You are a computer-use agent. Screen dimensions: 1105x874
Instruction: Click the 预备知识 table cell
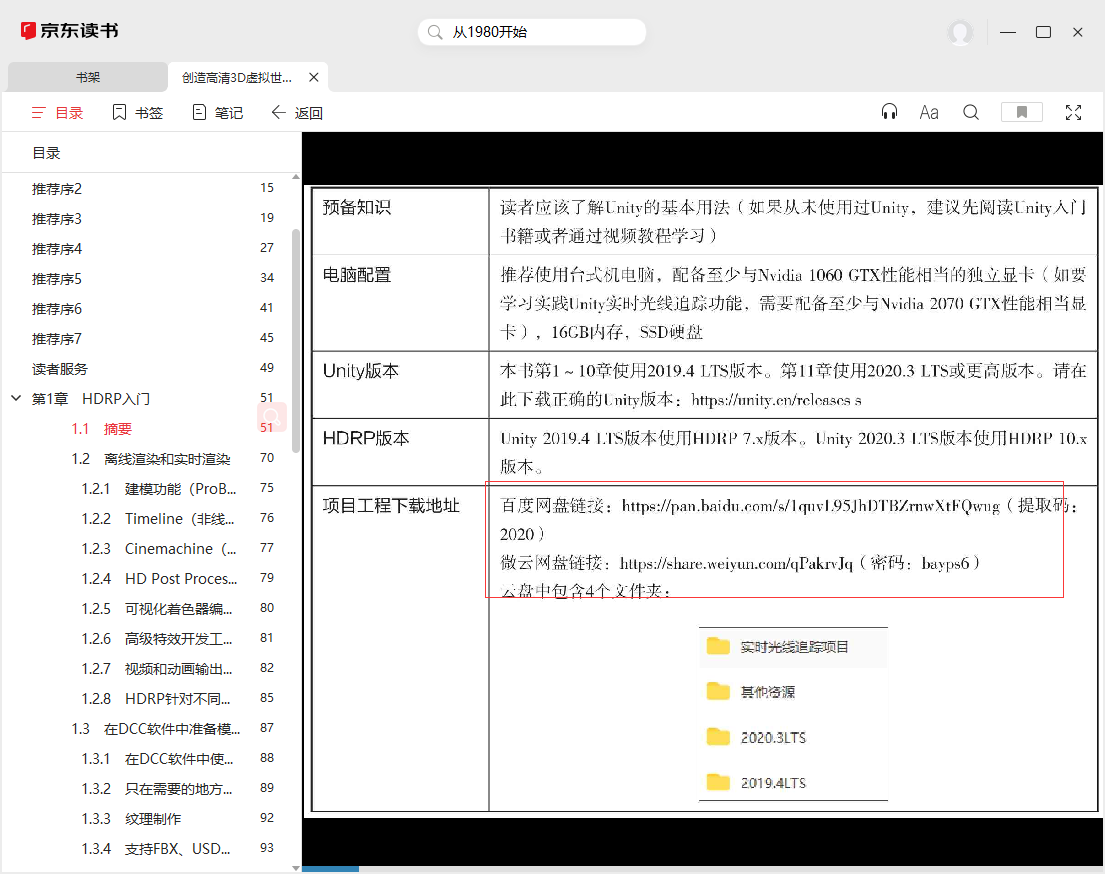click(x=400, y=221)
